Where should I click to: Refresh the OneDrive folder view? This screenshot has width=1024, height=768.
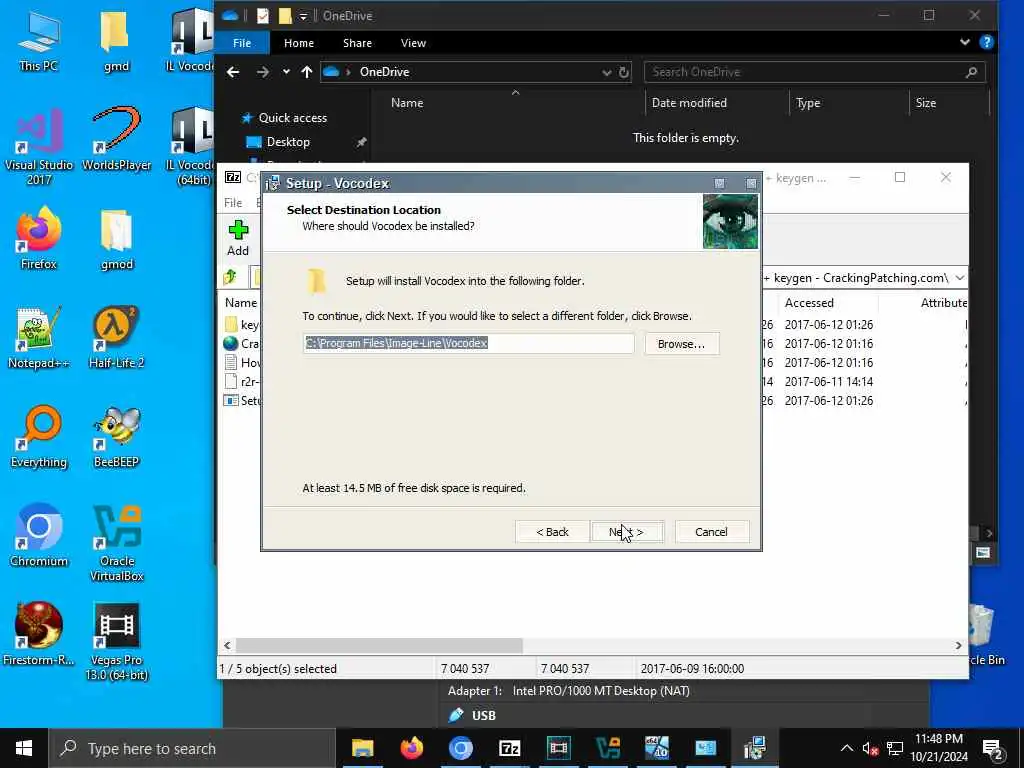[624, 72]
